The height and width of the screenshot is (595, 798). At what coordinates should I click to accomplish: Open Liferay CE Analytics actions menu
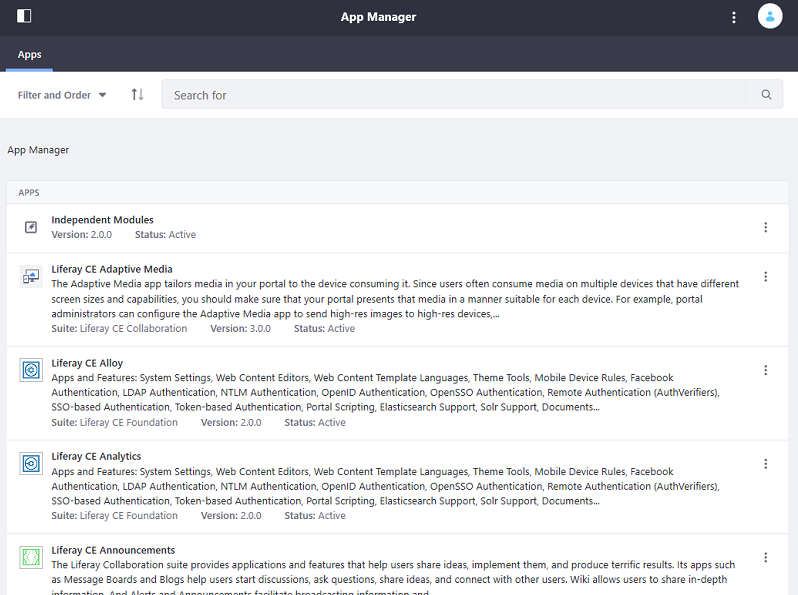point(765,464)
